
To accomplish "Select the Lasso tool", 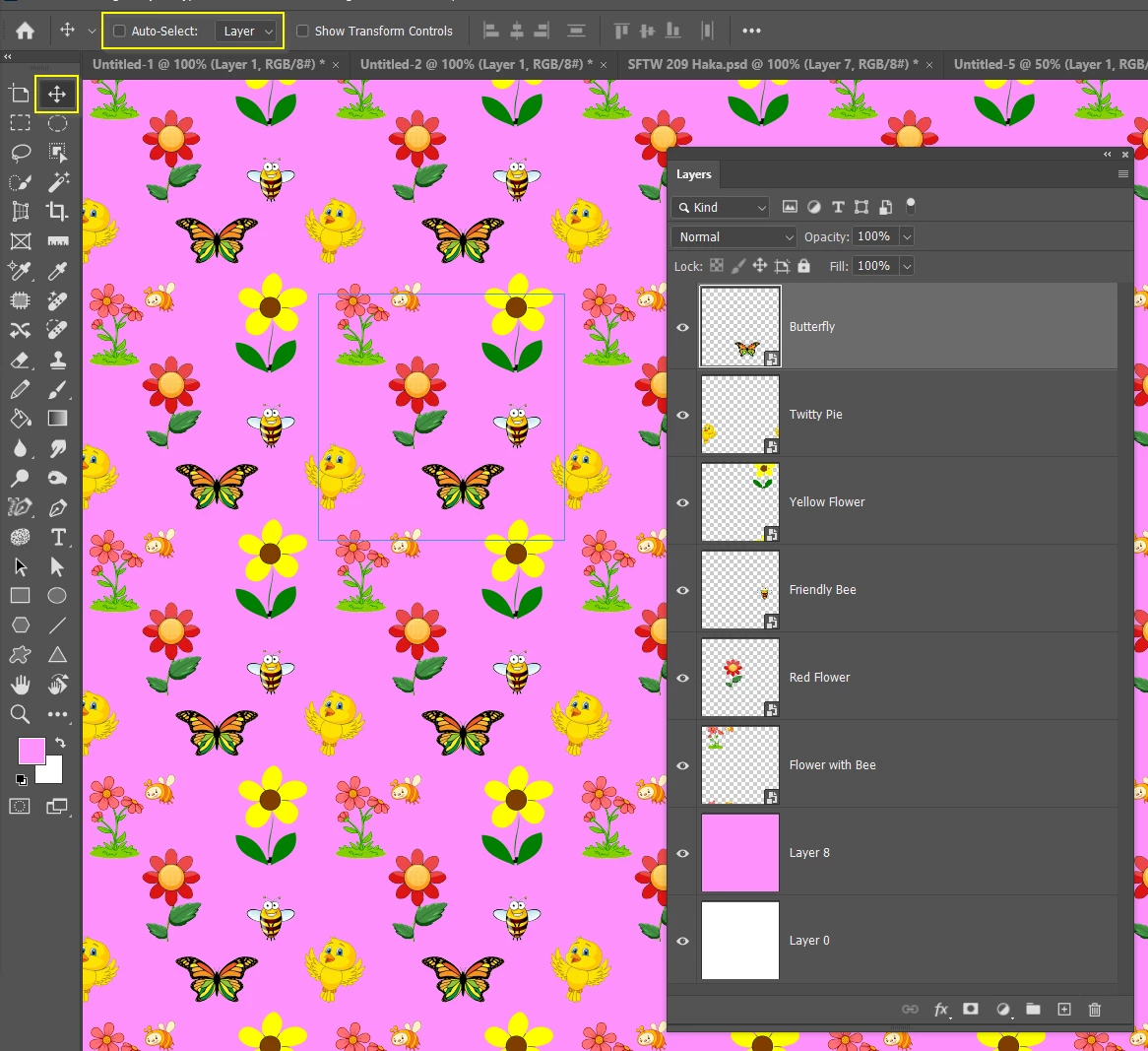I will click(x=20, y=153).
